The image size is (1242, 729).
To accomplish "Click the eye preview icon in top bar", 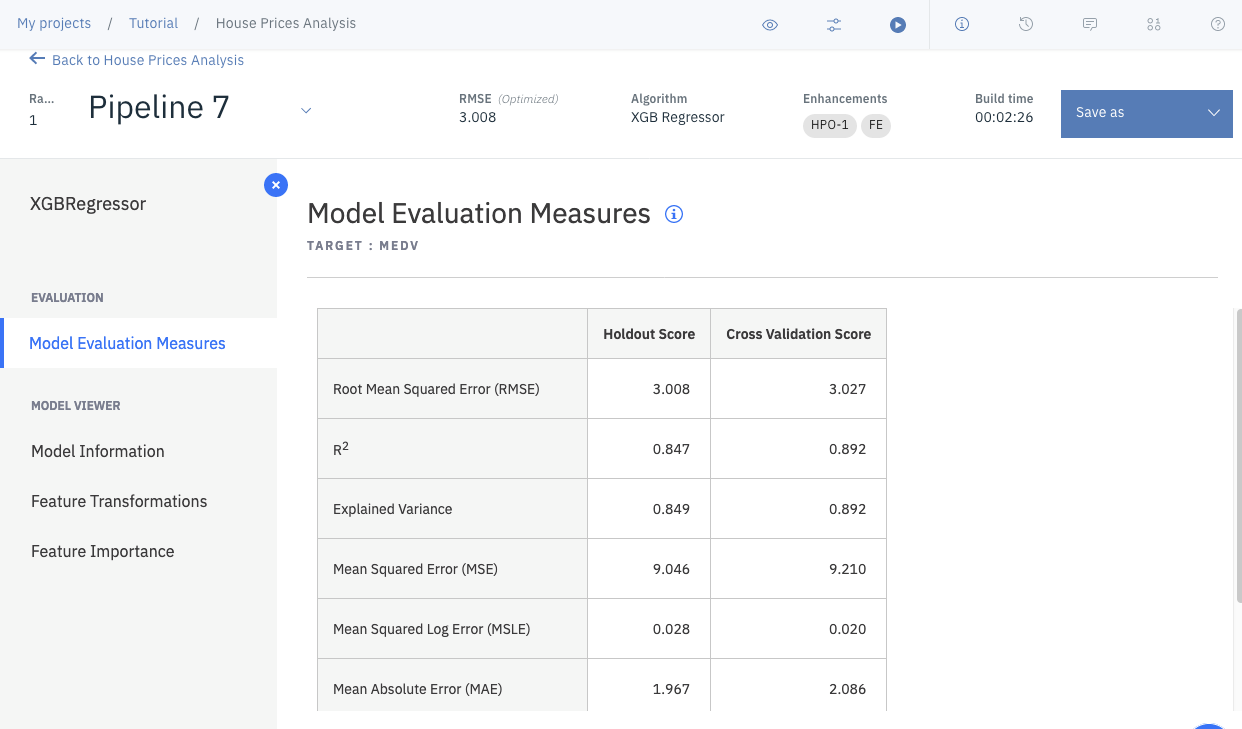I will point(770,25).
